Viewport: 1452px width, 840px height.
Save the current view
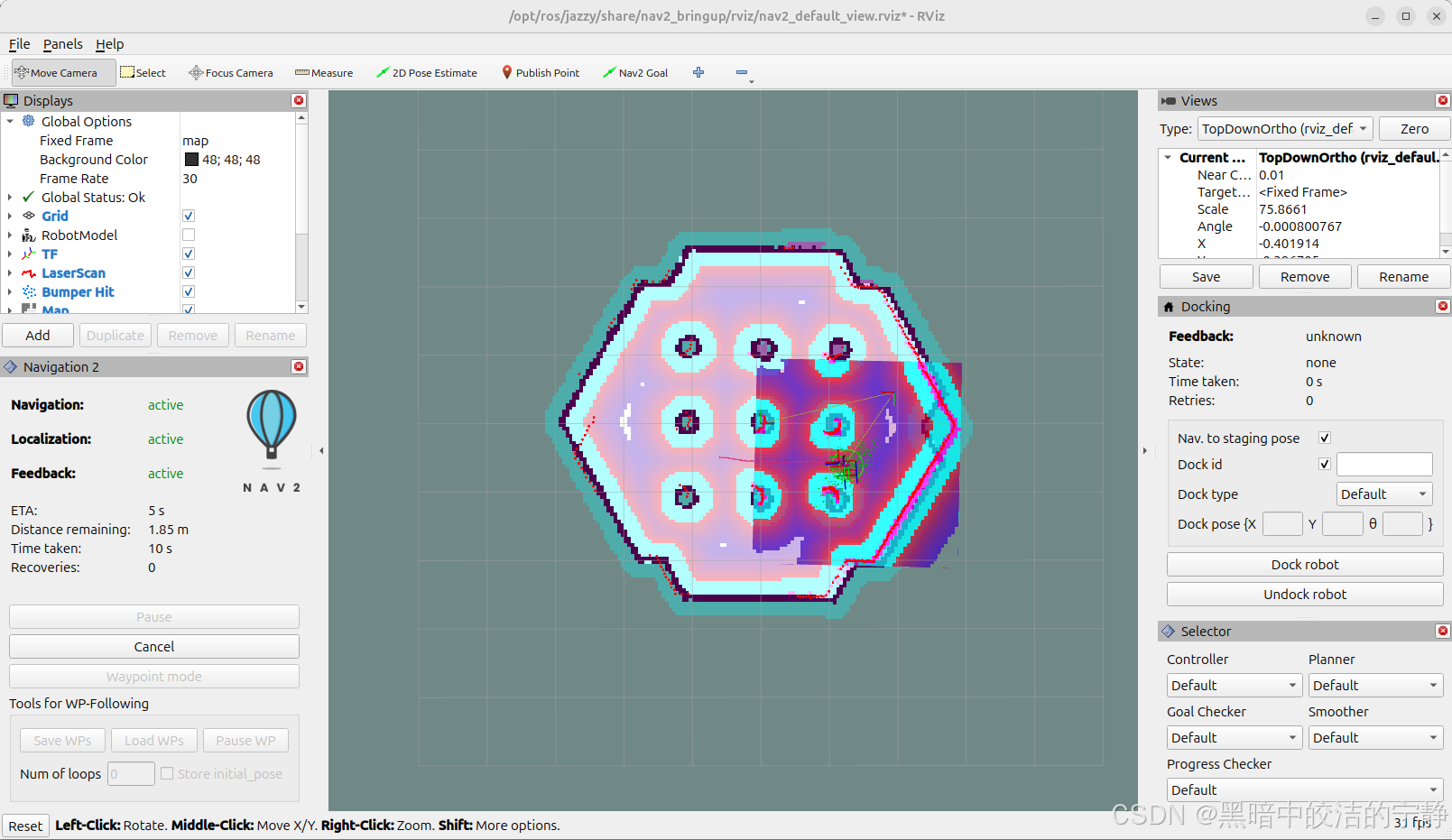1206,276
